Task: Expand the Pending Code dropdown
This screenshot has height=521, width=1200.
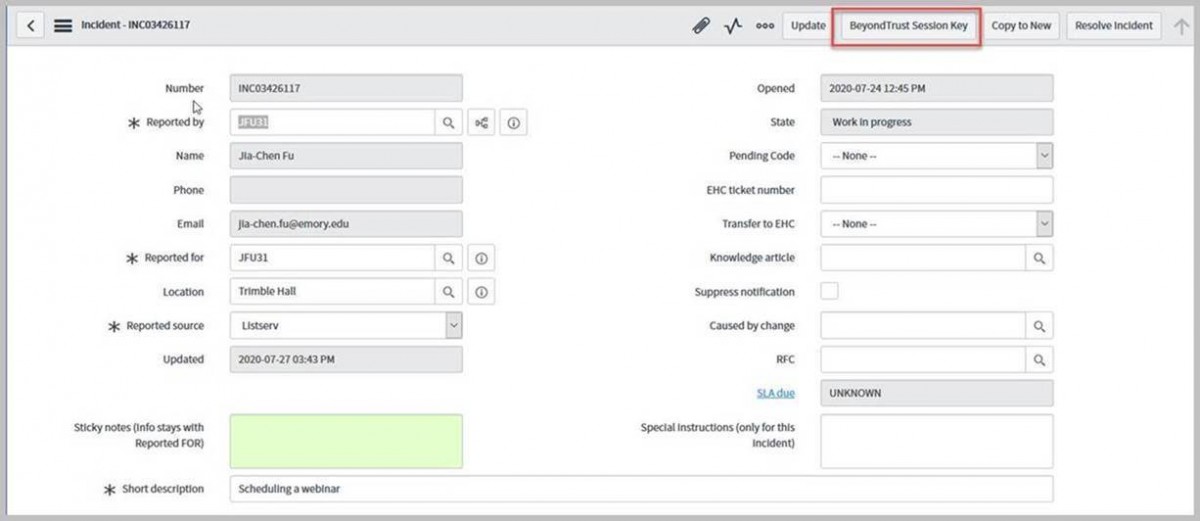Action: [x=1043, y=156]
